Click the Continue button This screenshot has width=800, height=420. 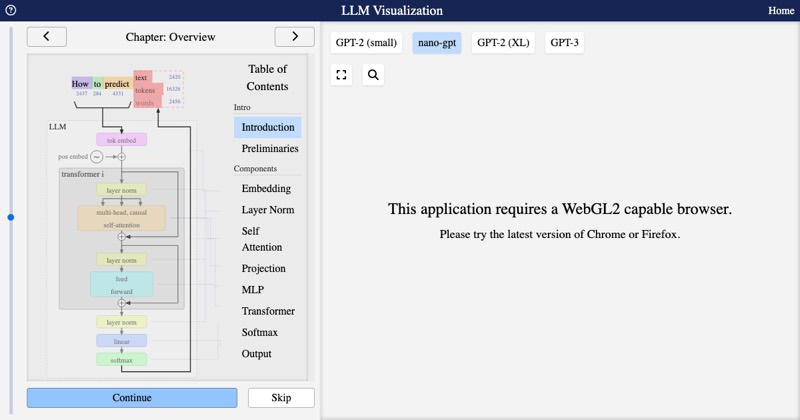click(x=132, y=398)
